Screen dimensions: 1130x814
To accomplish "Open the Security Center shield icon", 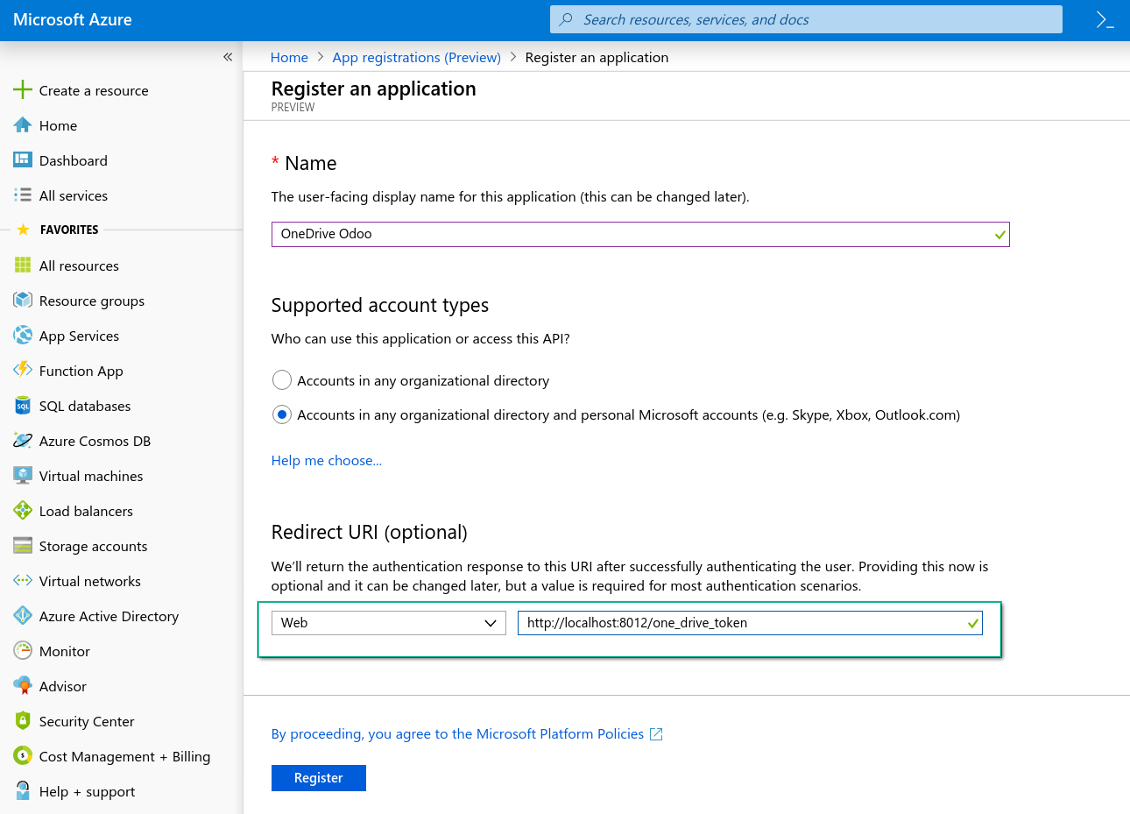I will pyautogui.click(x=22, y=721).
